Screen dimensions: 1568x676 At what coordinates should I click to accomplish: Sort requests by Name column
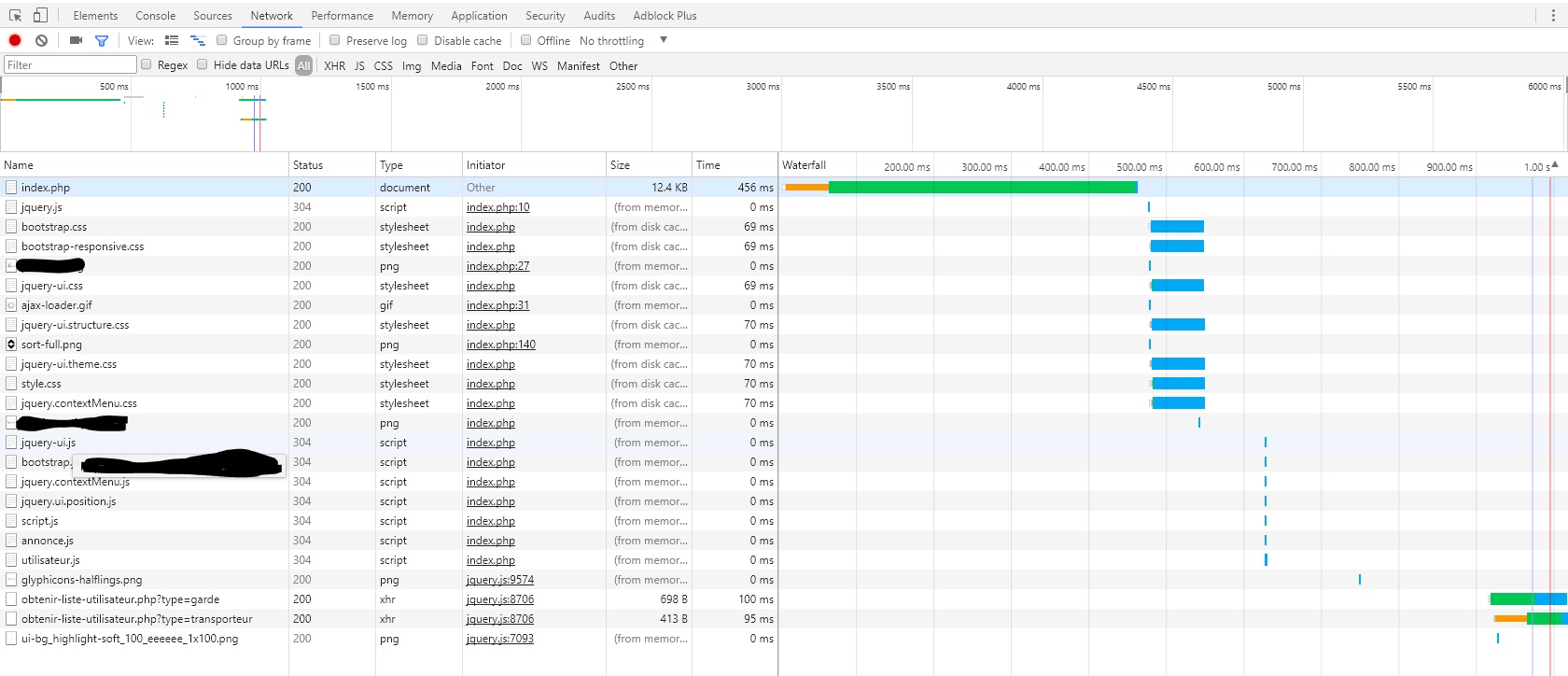click(145, 165)
